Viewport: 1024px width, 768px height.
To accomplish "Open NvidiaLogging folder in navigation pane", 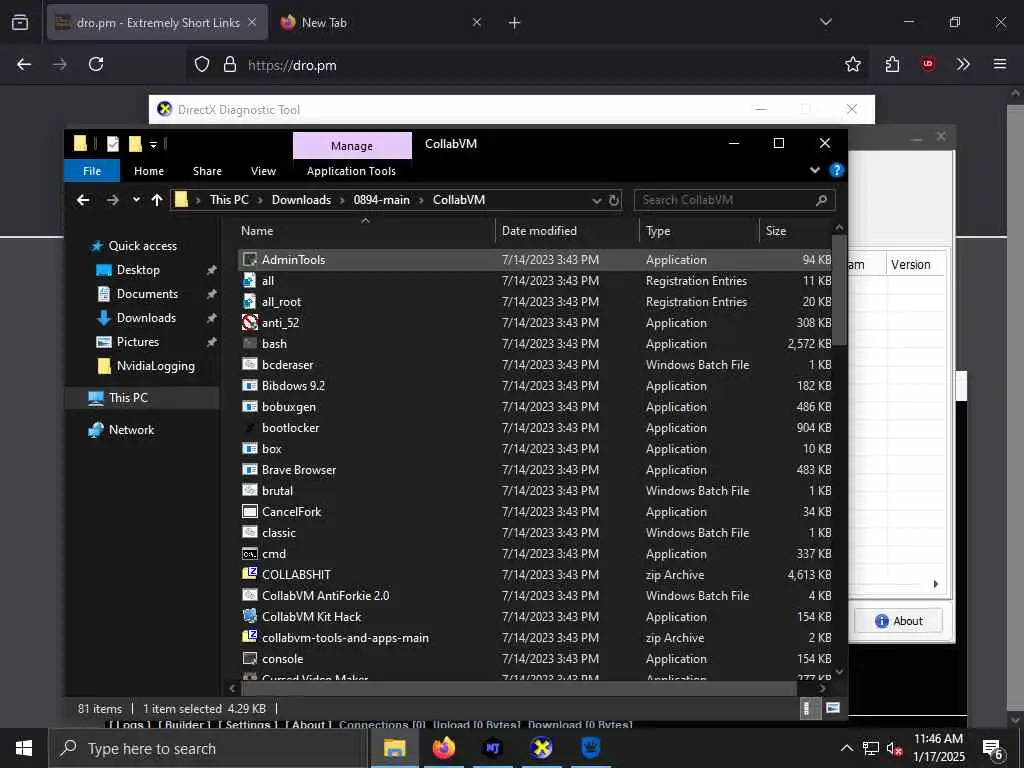I will click(155, 366).
